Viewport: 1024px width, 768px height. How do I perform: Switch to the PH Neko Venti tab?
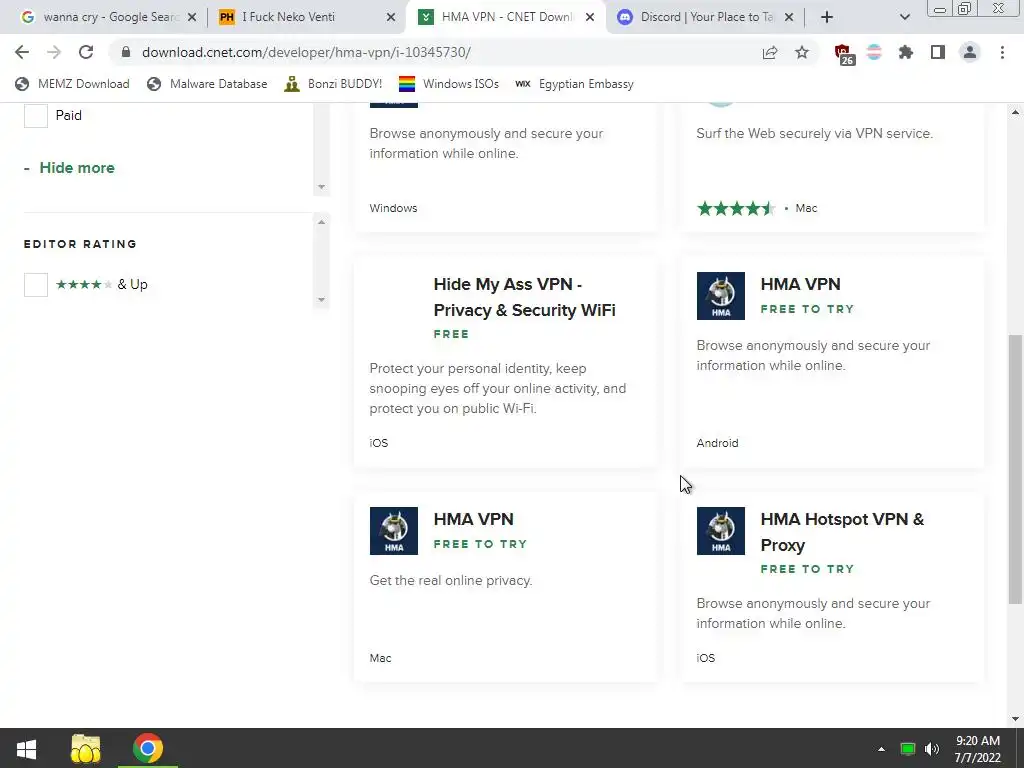(x=307, y=17)
